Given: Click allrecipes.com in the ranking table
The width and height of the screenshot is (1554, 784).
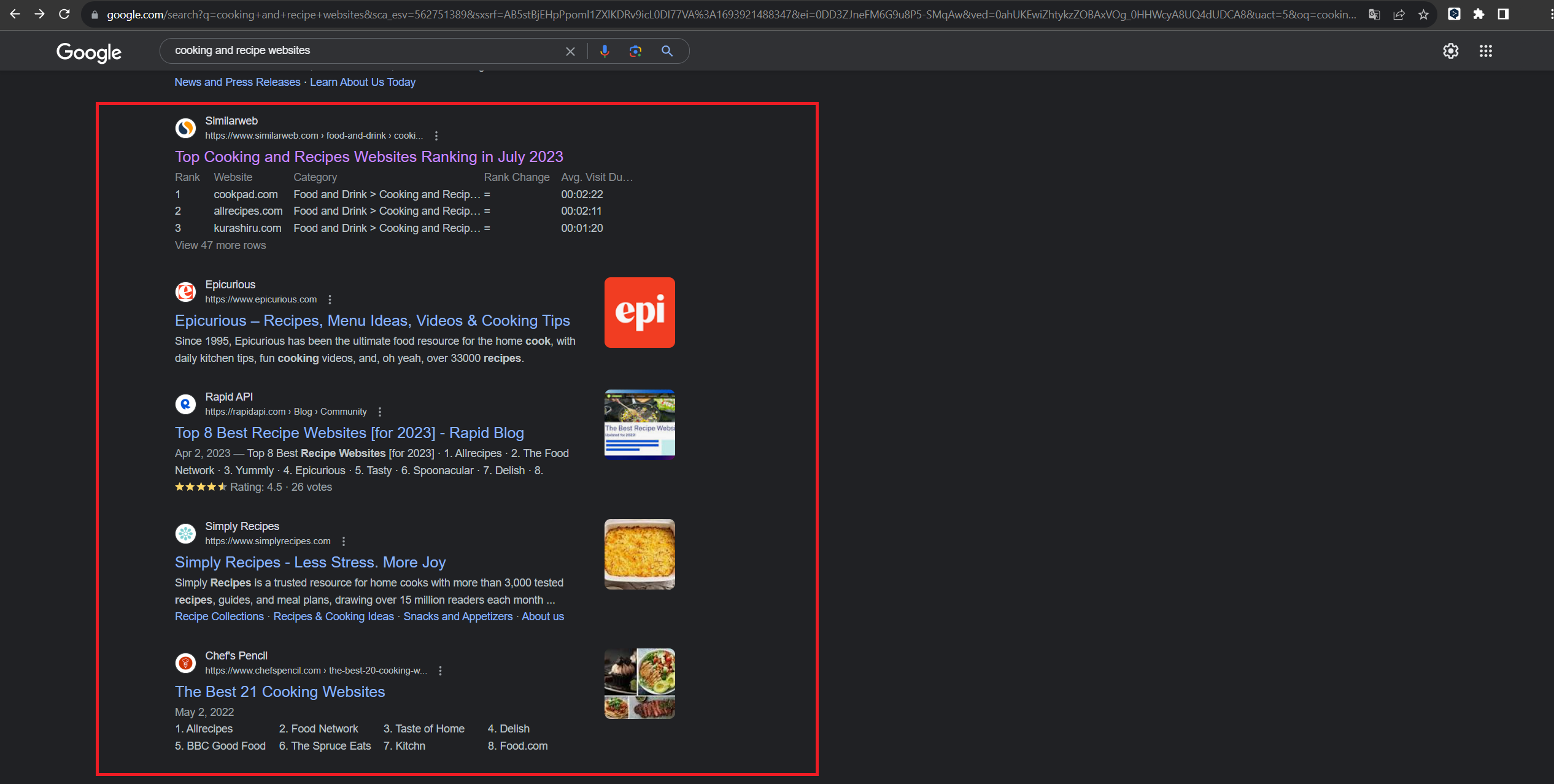Looking at the screenshot, I should 248,211.
